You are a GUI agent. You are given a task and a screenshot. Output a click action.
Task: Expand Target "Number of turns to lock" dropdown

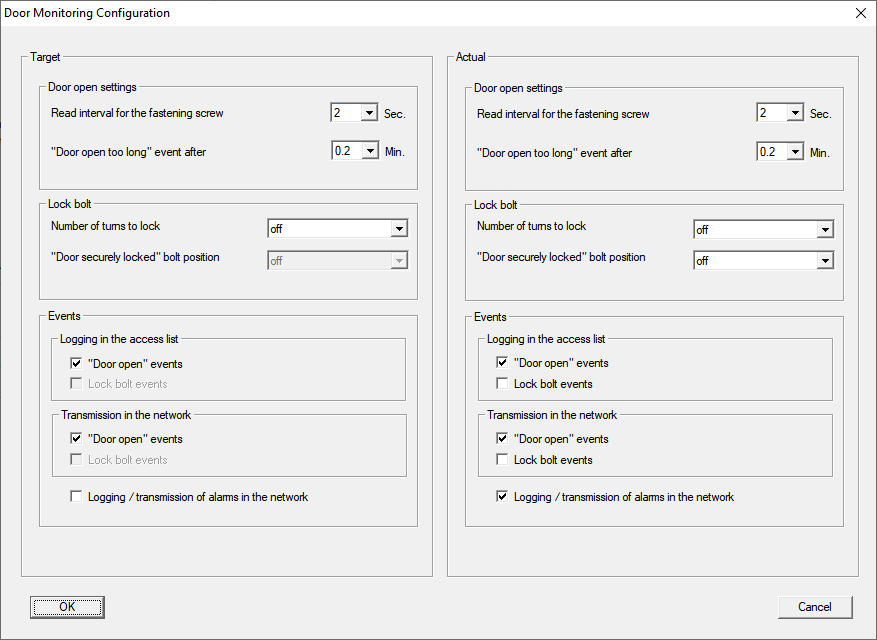(399, 229)
